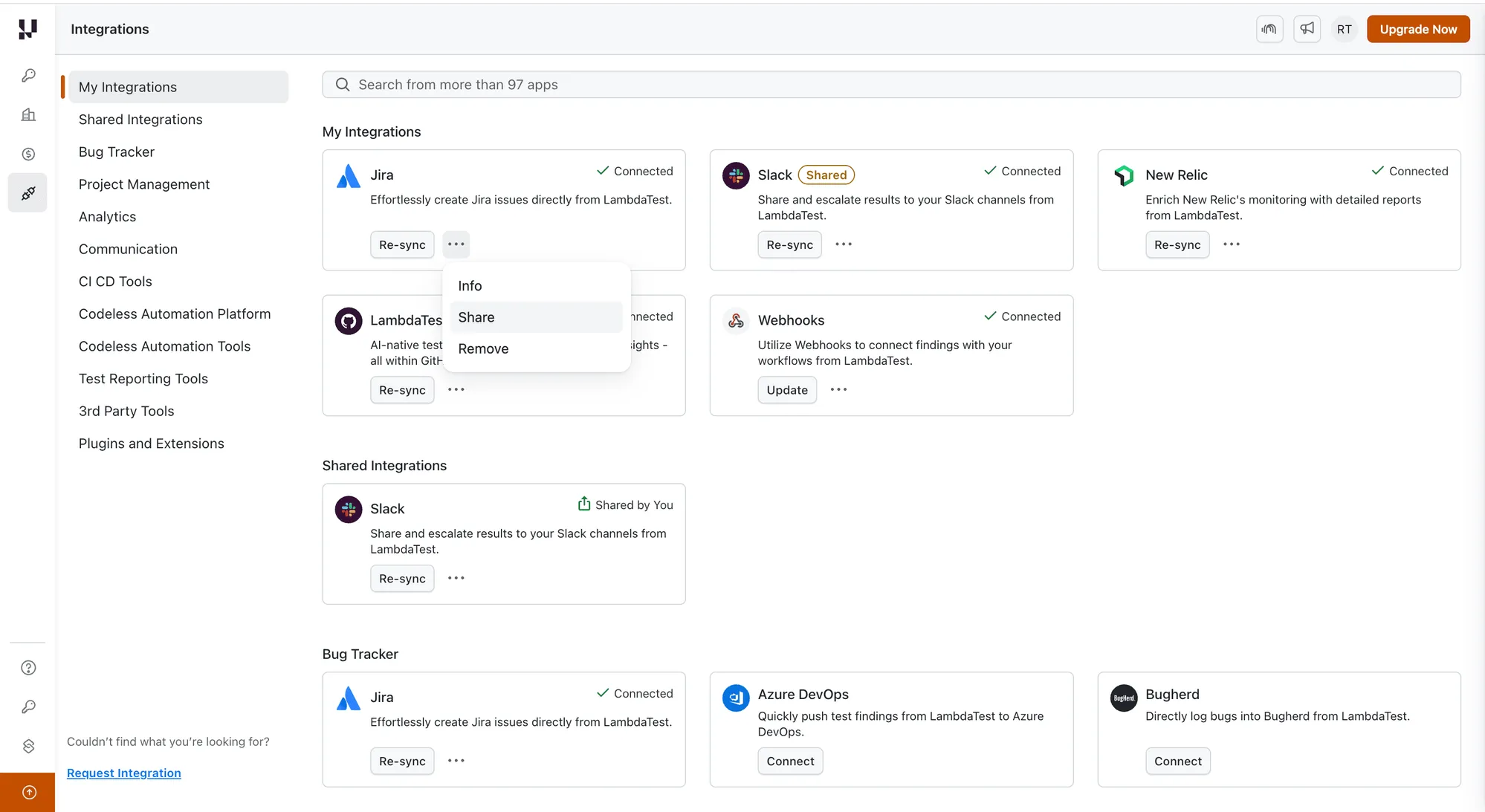Re-sync Jira under Bug Tracker
Screen dimensions: 1485x812
[x=402, y=761]
